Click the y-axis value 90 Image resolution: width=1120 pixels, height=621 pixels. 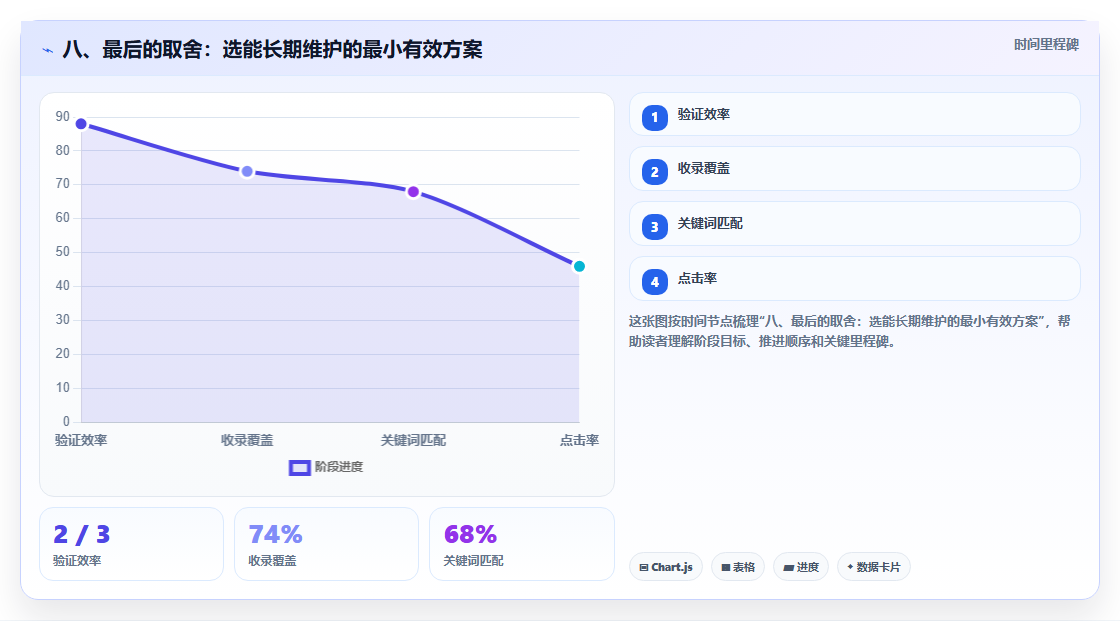coord(63,116)
